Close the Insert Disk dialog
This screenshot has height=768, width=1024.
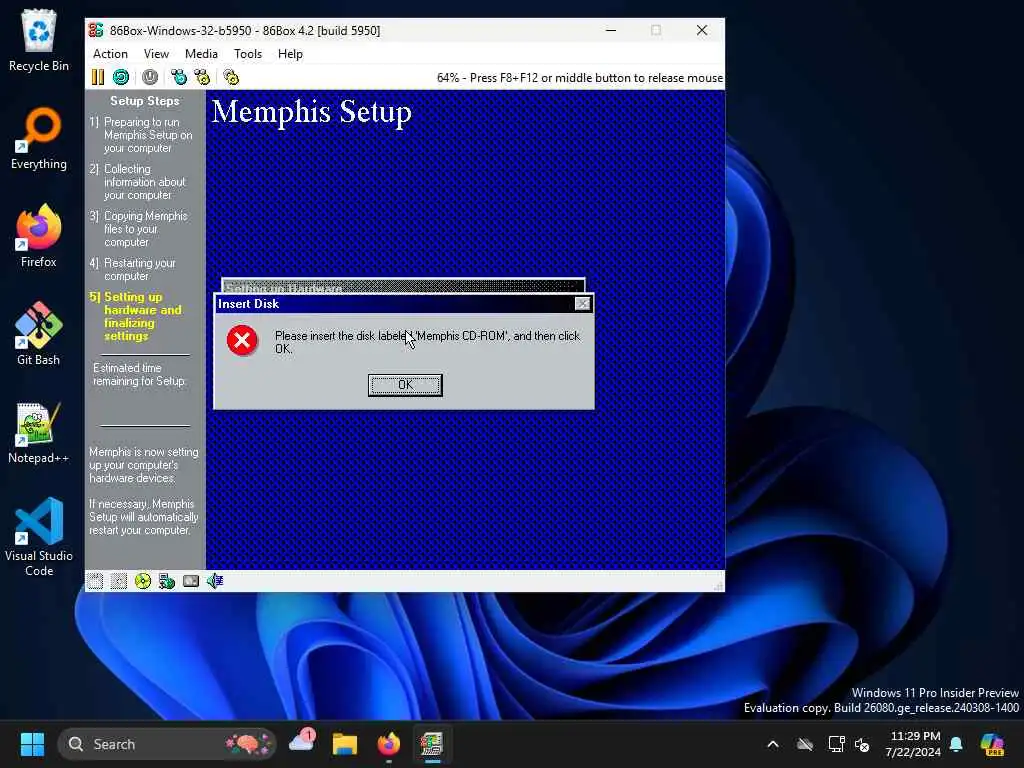pyautogui.click(x=583, y=304)
